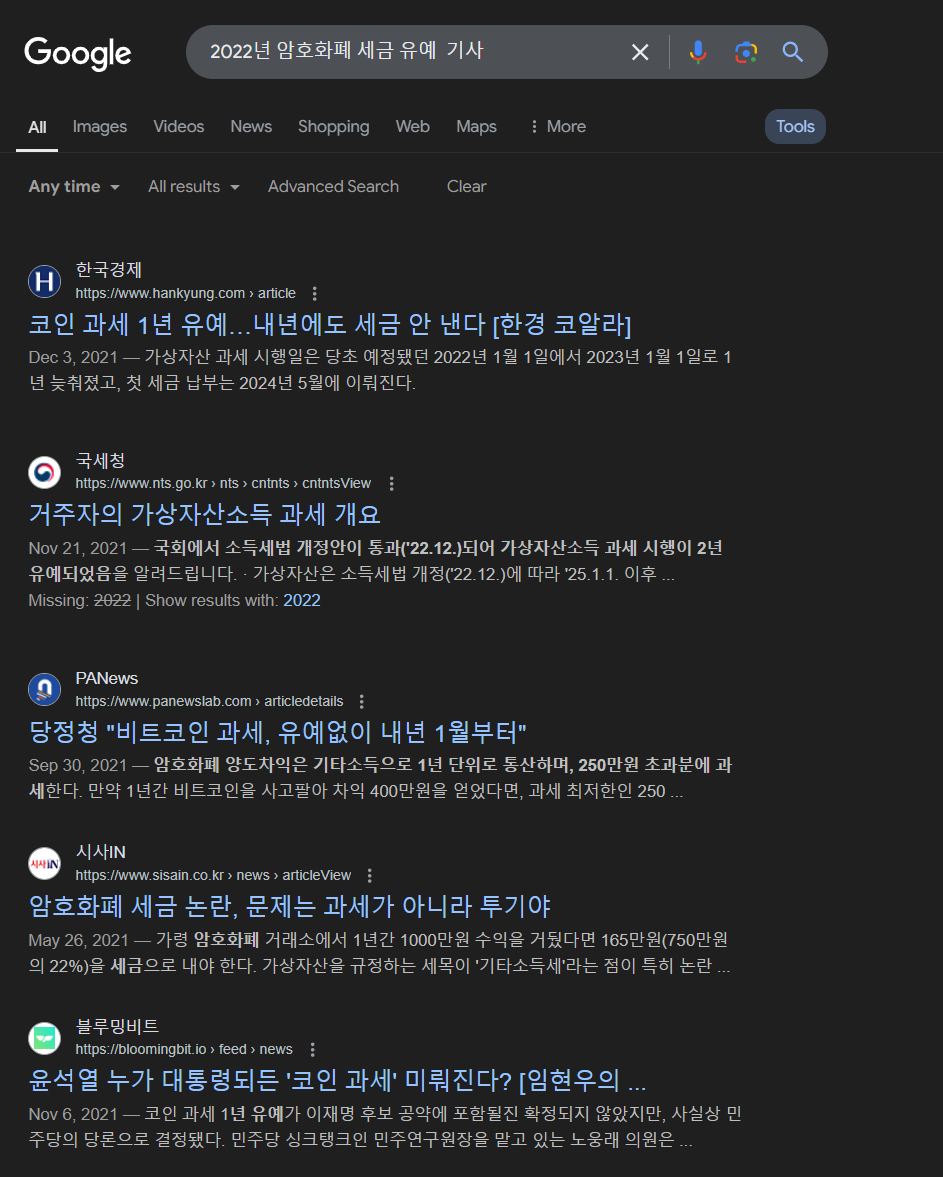943x1177 pixels.
Task: Open options menu for the panewslab.com result
Action: tap(362, 701)
